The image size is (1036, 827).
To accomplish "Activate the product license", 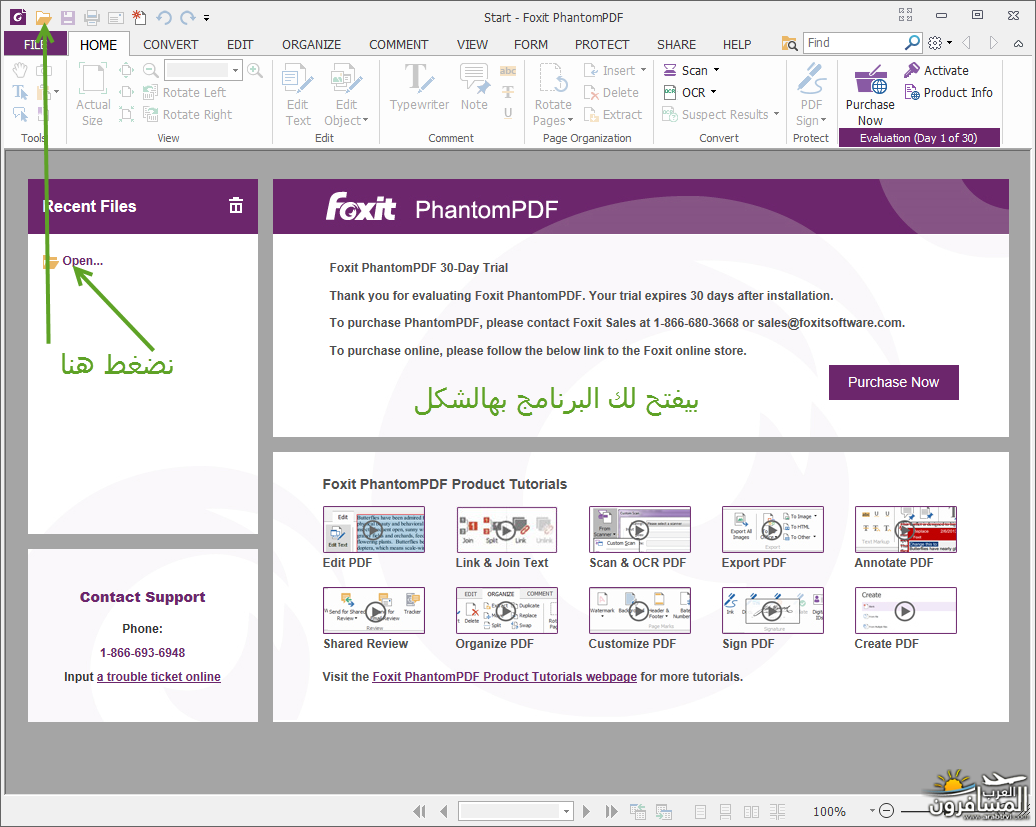I will [x=936, y=70].
